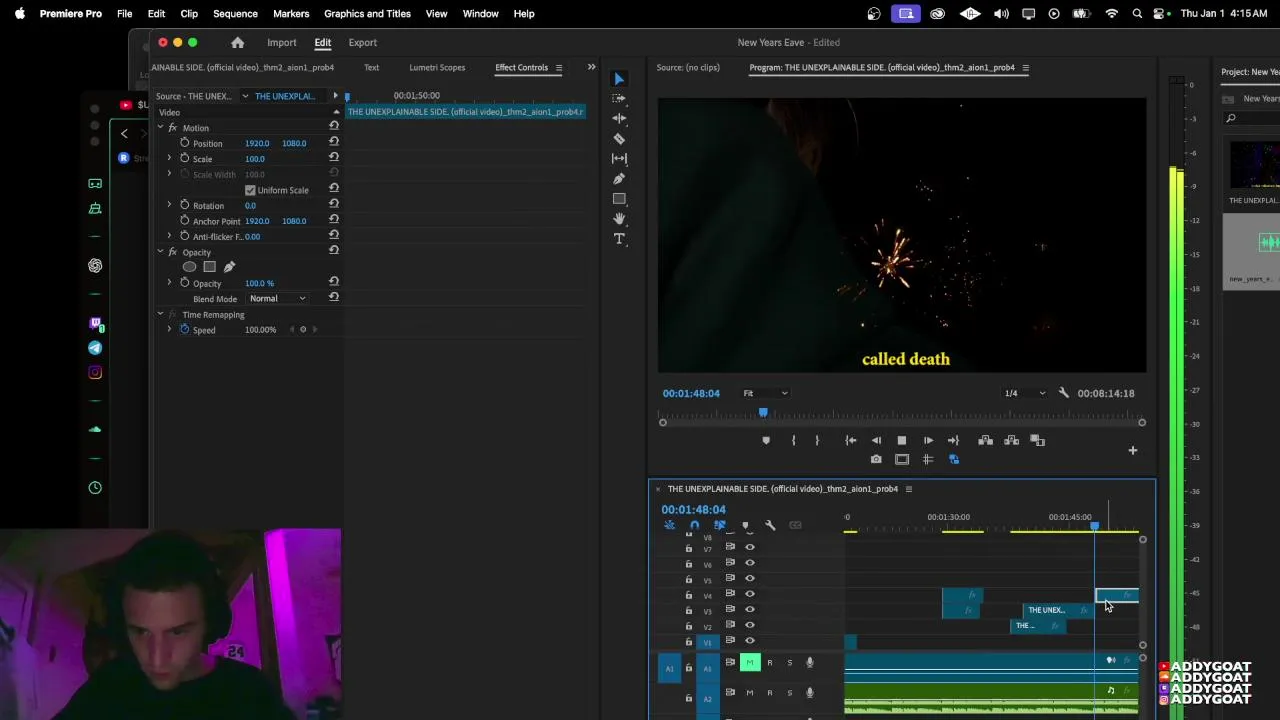Reset the Blend Mode parameter
This screenshot has width=1280, height=720.
(334, 298)
